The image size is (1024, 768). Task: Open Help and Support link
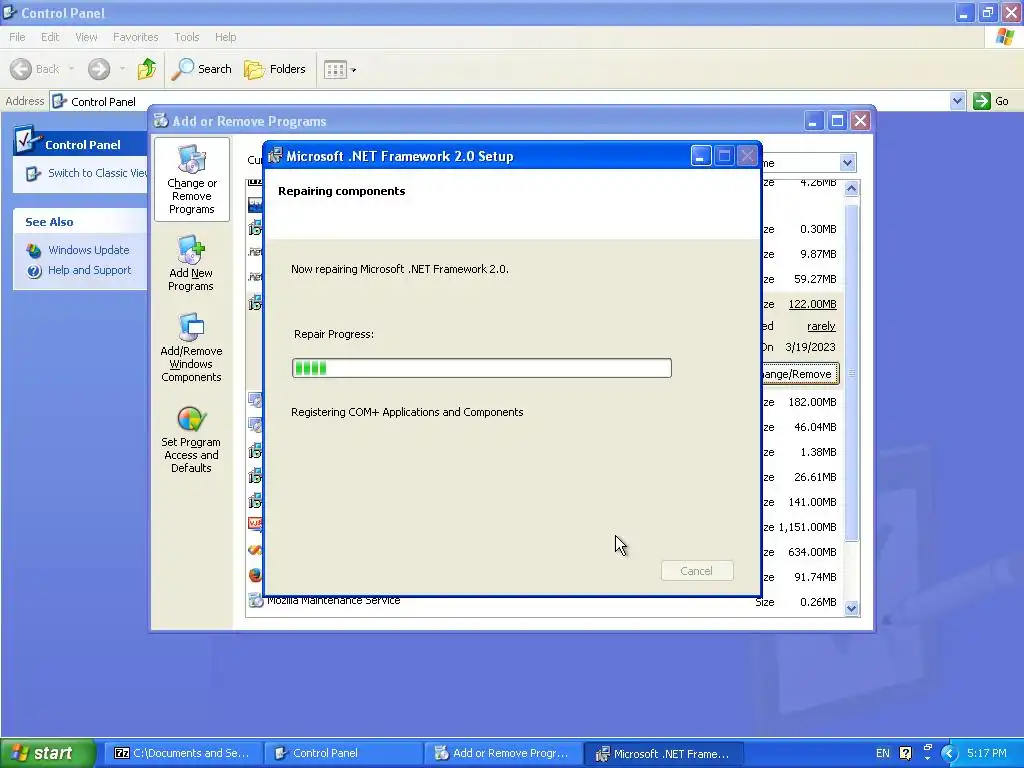click(89, 270)
